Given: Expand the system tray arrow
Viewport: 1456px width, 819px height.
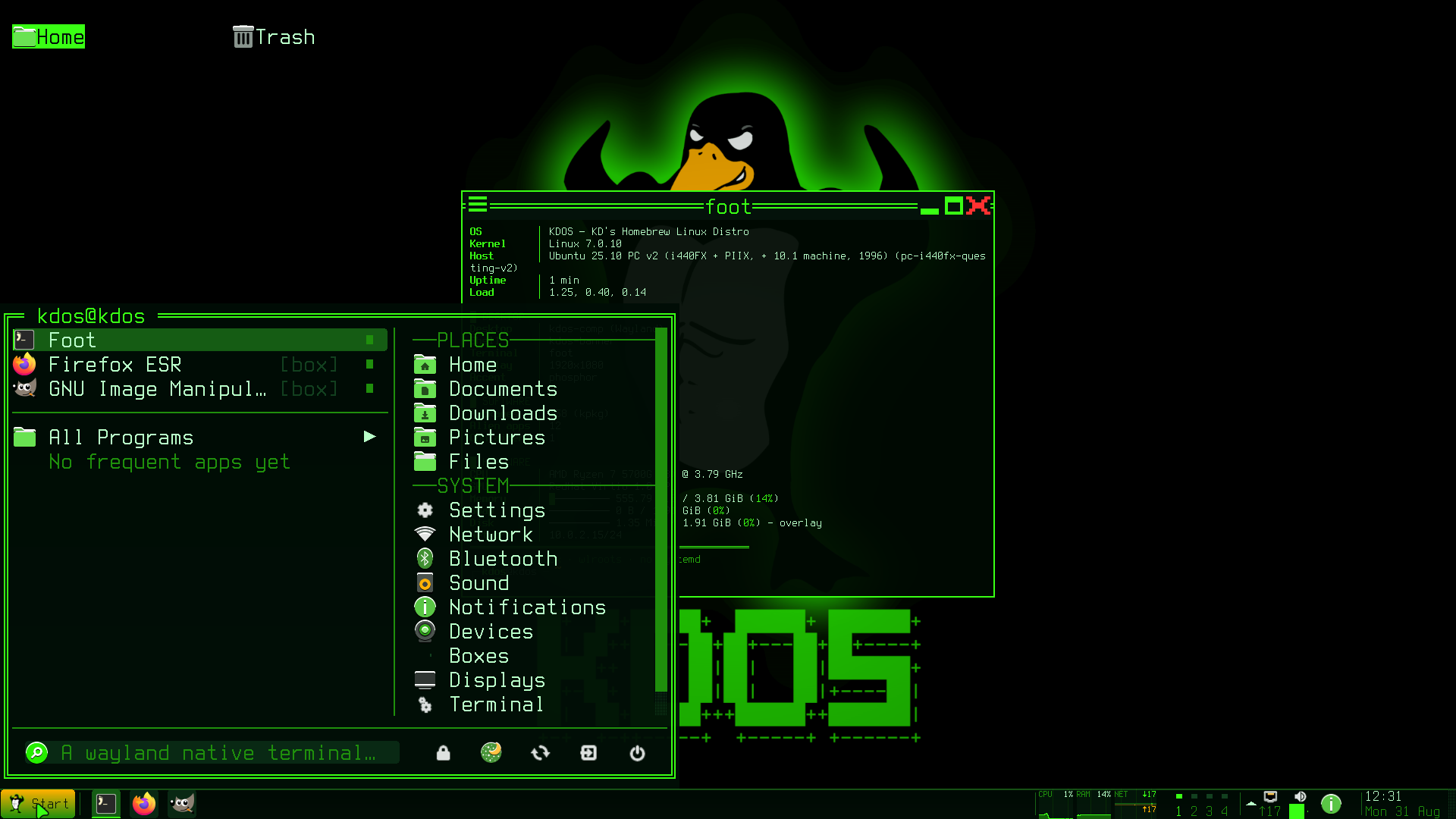Looking at the screenshot, I should [1250, 803].
